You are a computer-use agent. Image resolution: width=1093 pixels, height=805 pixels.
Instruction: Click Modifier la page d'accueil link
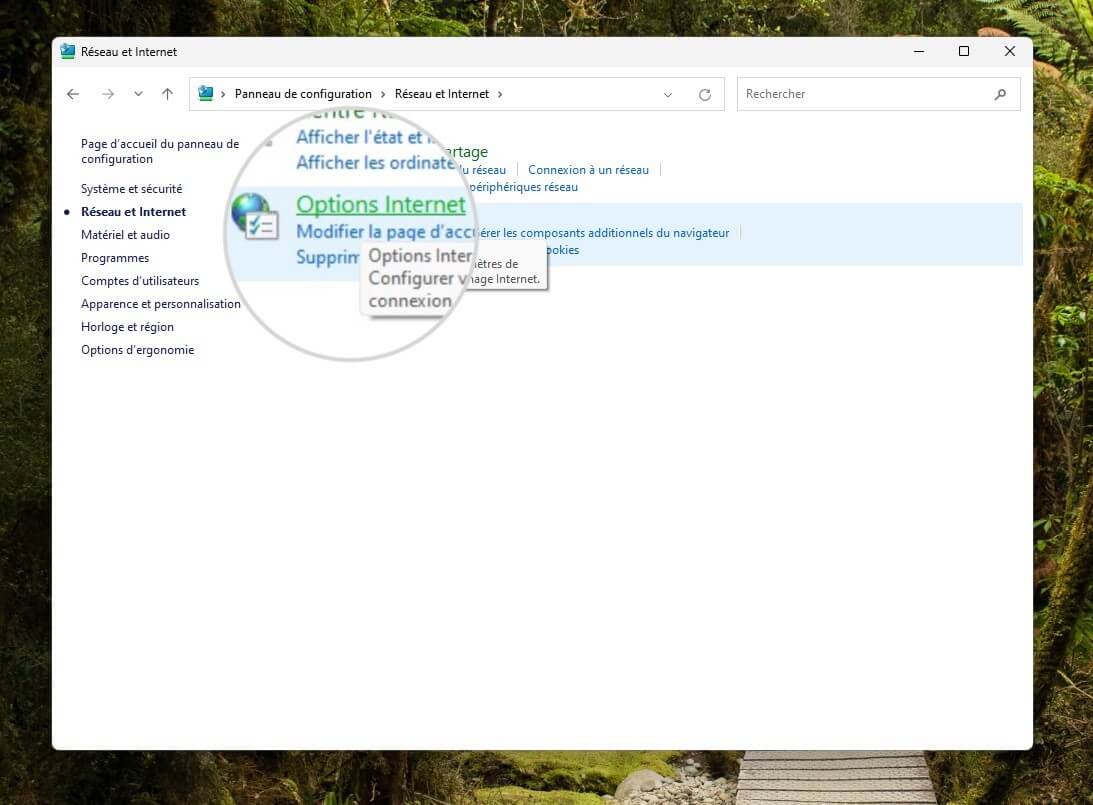pos(385,231)
